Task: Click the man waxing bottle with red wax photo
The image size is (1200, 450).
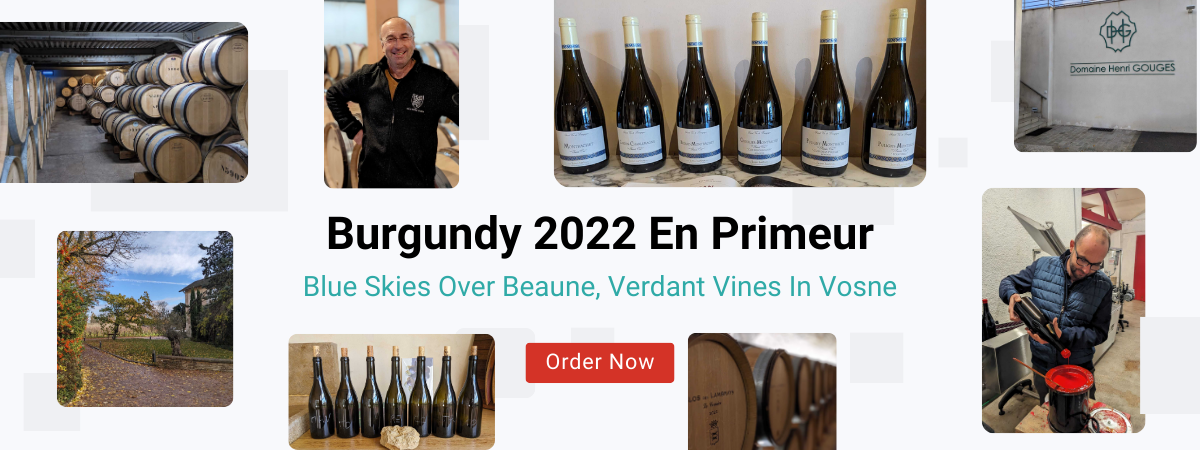Action: click(1063, 310)
